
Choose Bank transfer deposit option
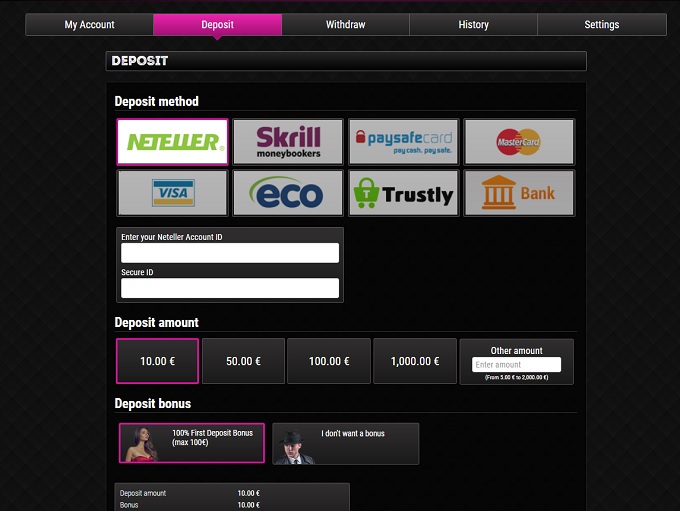[x=519, y=193]
